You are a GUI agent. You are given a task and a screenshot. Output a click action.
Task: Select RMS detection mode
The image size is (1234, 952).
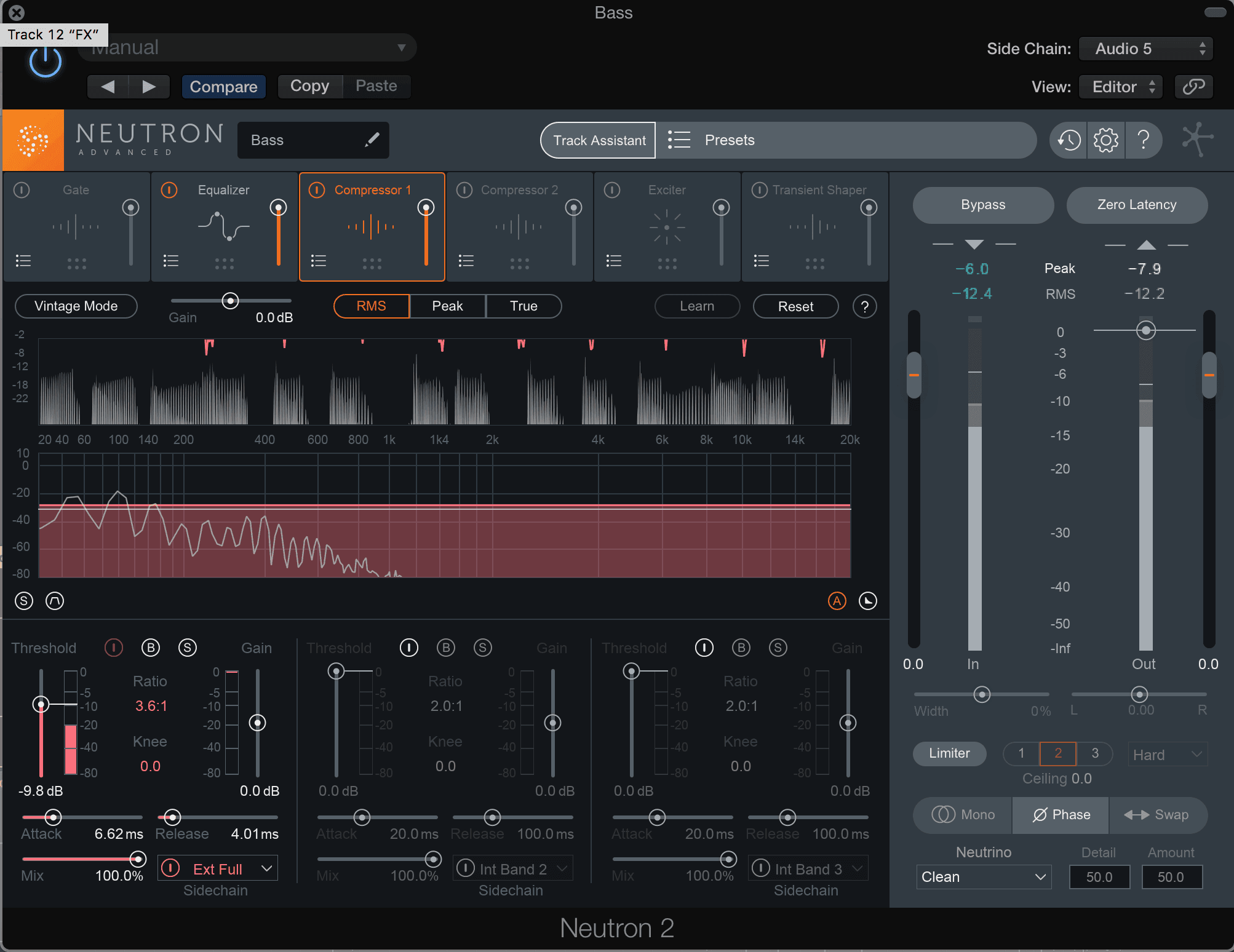(x=372, y=306)
